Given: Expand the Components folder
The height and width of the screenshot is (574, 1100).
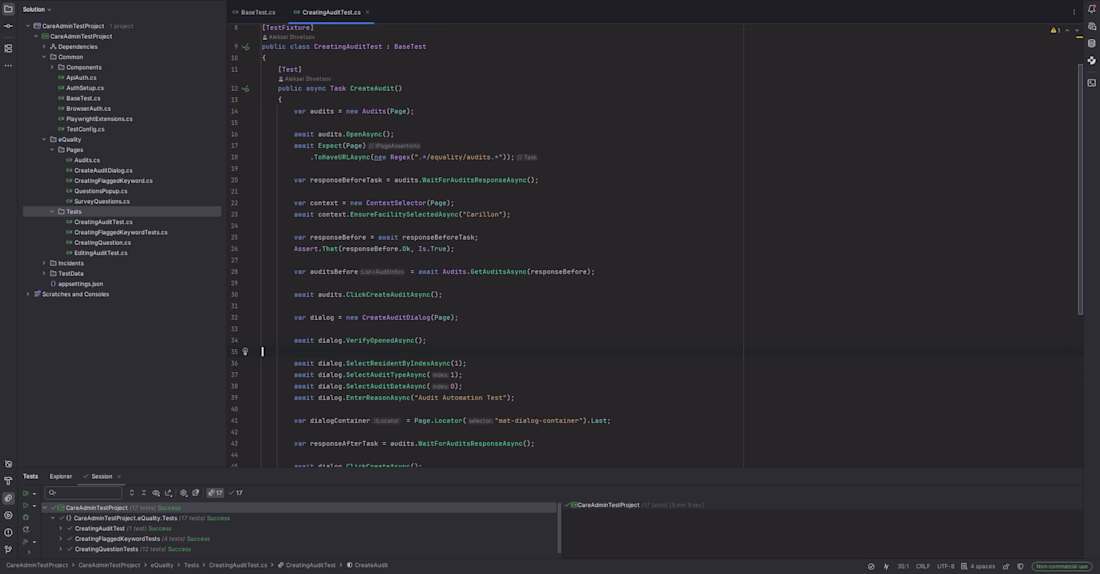Looking at the screenshot, I should click(53, 67).
